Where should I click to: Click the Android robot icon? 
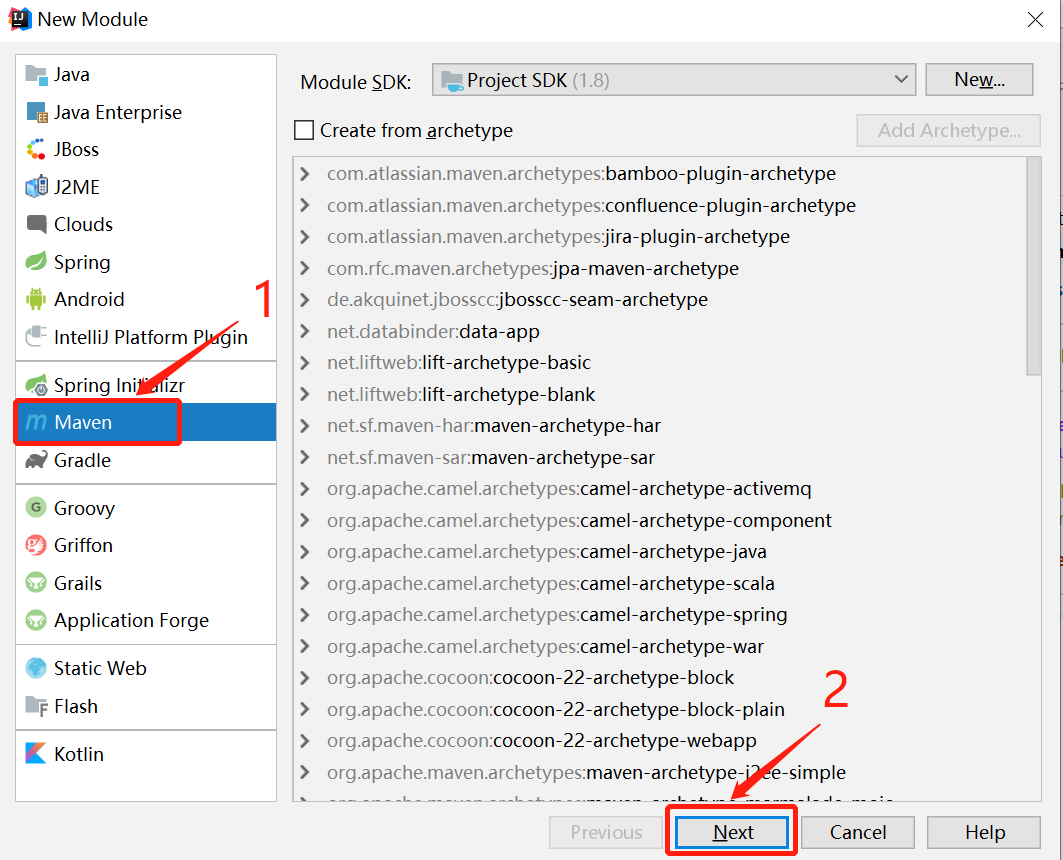point(36,299)
